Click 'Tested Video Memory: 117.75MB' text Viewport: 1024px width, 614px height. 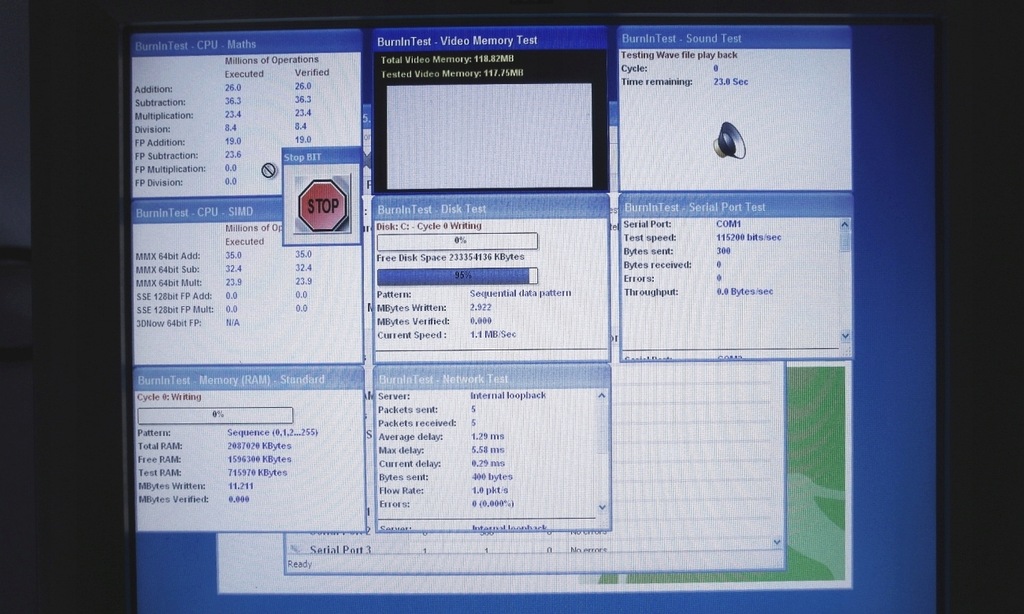(x=452, y=74)
